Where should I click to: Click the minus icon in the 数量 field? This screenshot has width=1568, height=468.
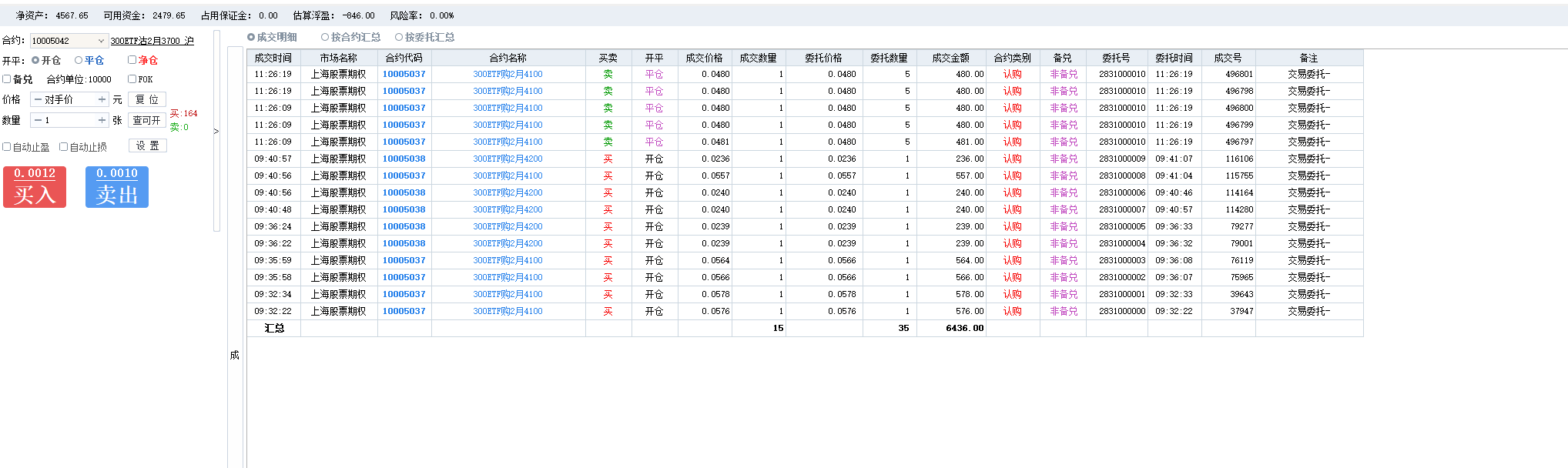click(x=38, y=120)
